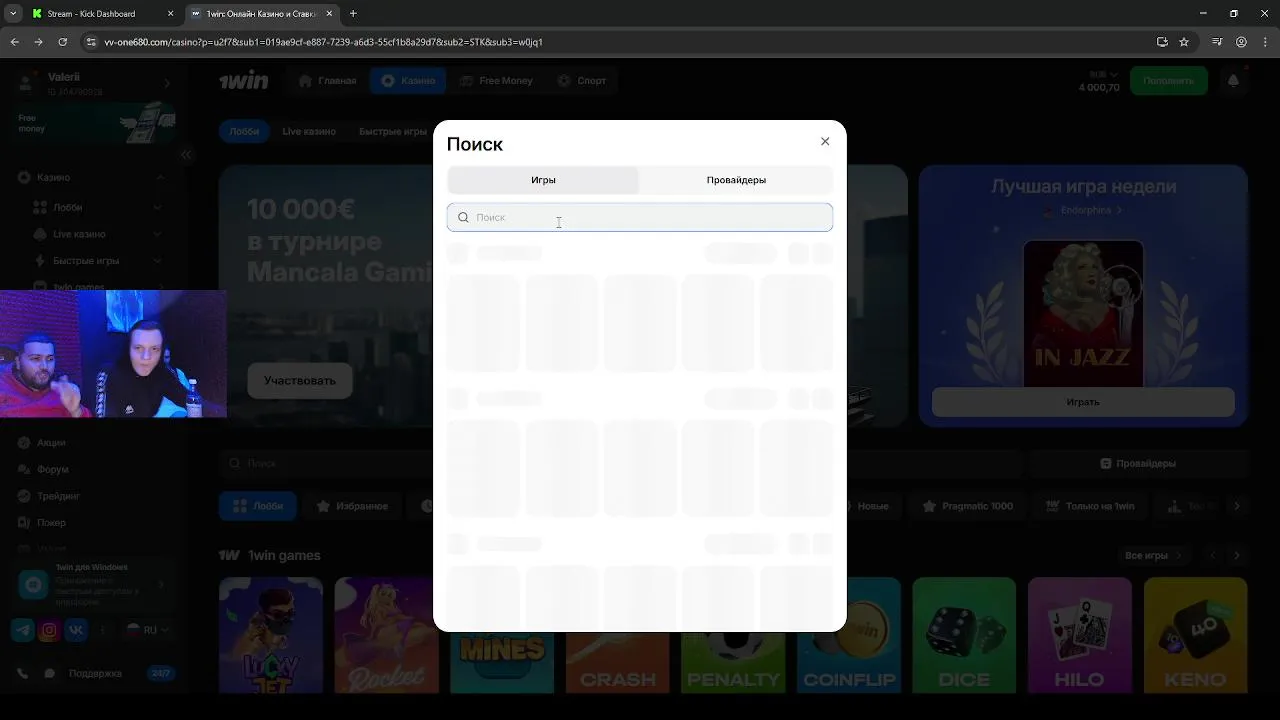Open the Казино nav item in header
Viewport: 1280px width, 720px height.
point(408,80)
